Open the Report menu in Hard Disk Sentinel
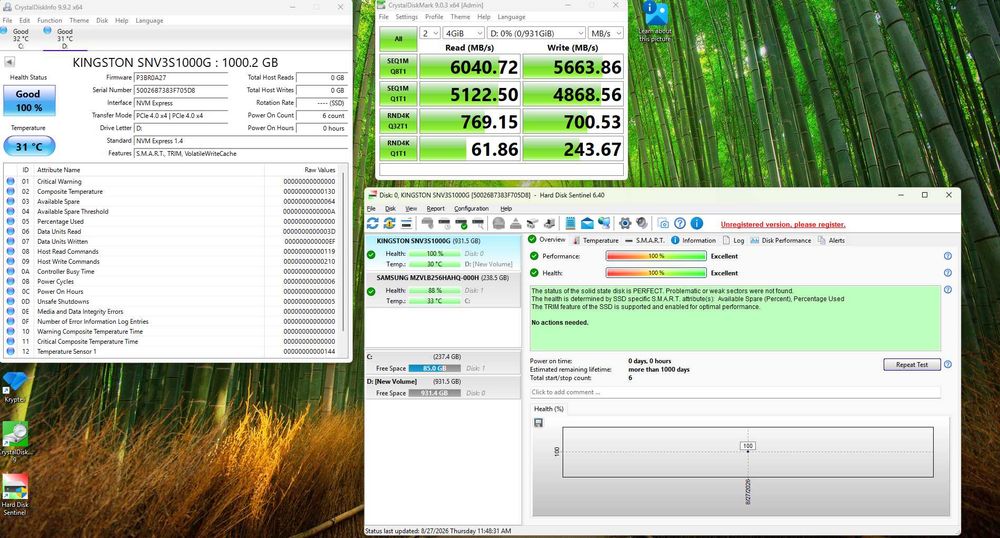1000x538 pixels. tap(436, 208)
